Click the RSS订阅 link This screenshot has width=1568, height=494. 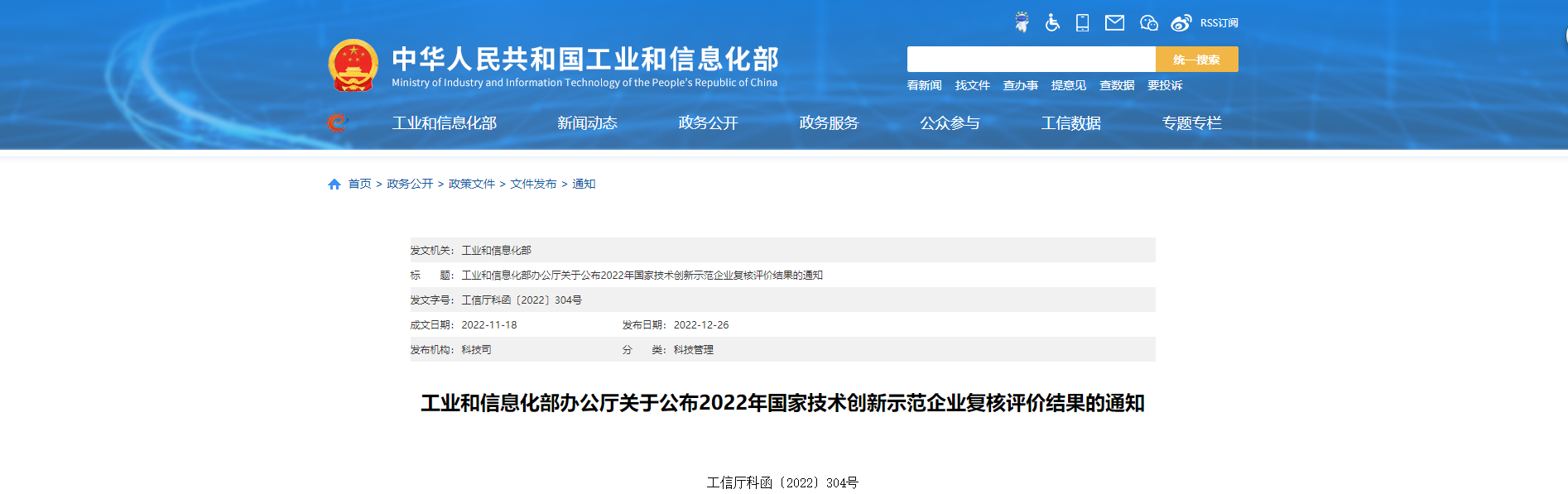pos(1219,23)
